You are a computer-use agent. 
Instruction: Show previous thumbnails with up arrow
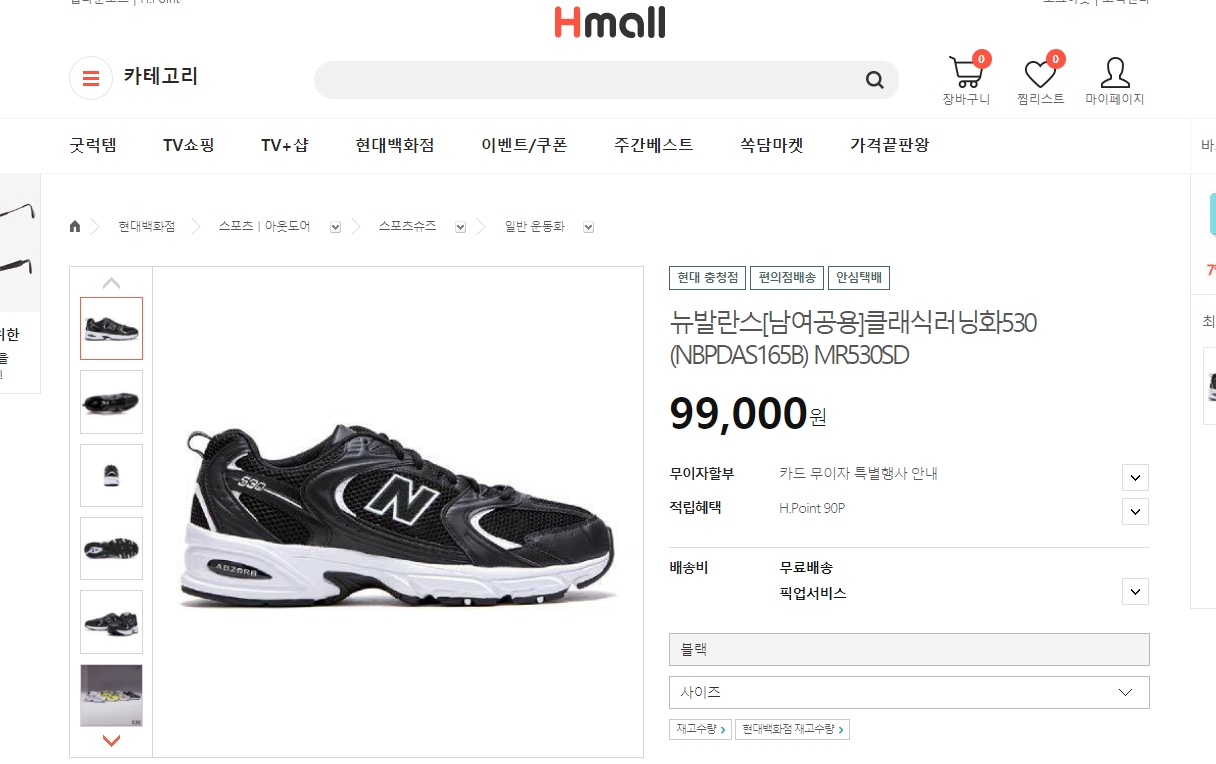pyautogui.click(x=111, y=283)
